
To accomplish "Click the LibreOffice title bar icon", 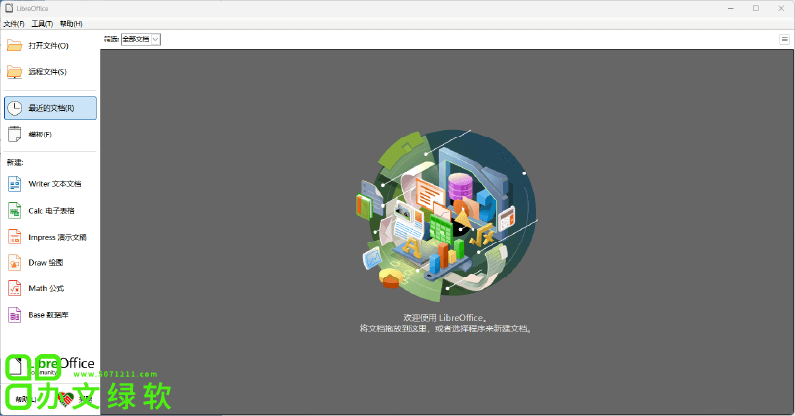I will [x=9, y=8].
